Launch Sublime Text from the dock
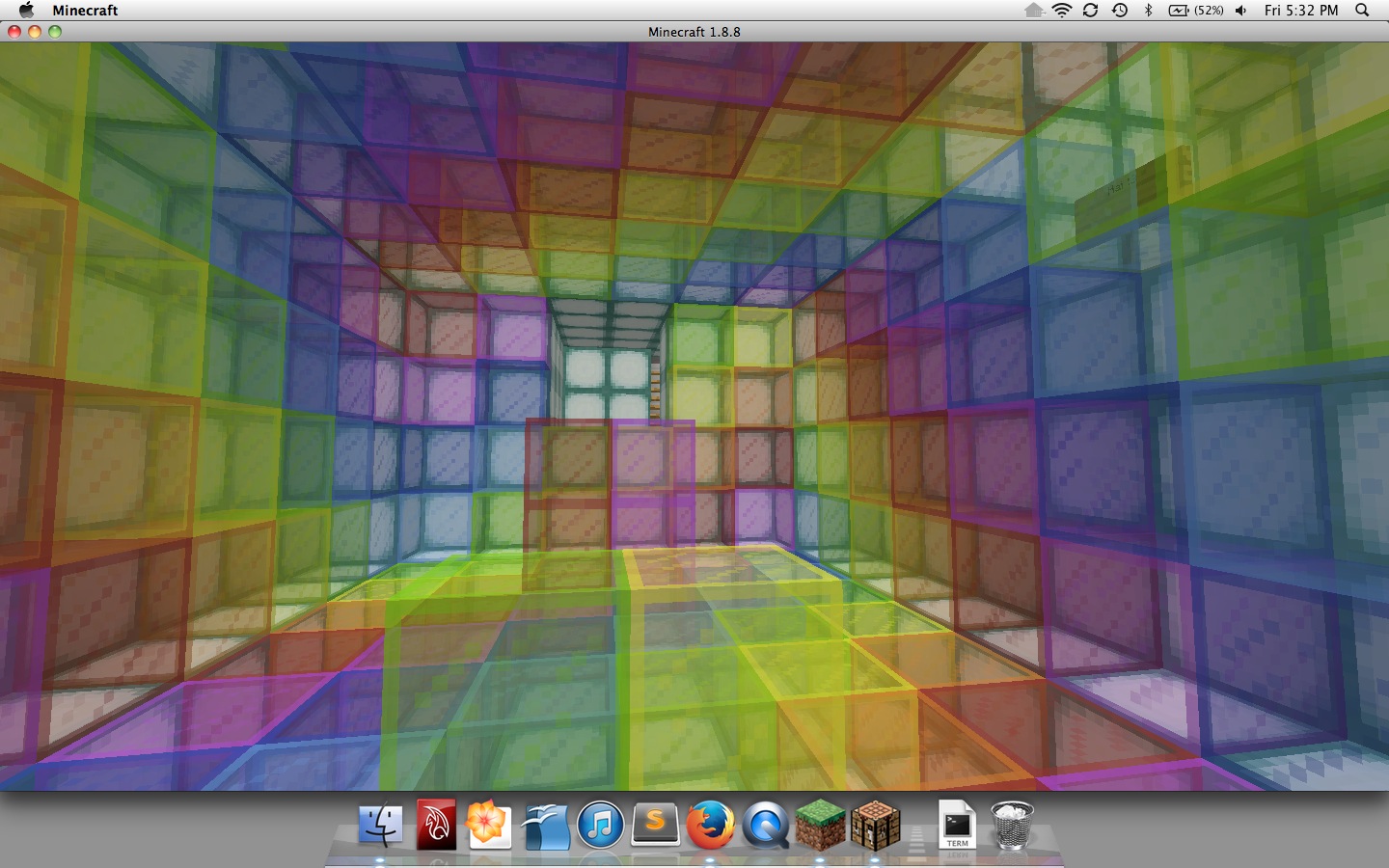Screen dimensions: 1389x868 click(x=655, y=826)
